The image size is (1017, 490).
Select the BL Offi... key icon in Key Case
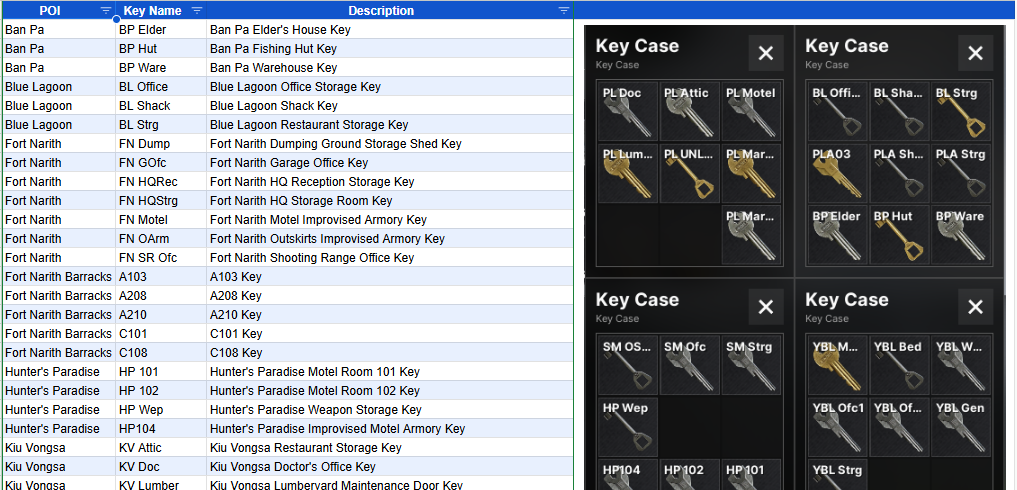[837, 112]
